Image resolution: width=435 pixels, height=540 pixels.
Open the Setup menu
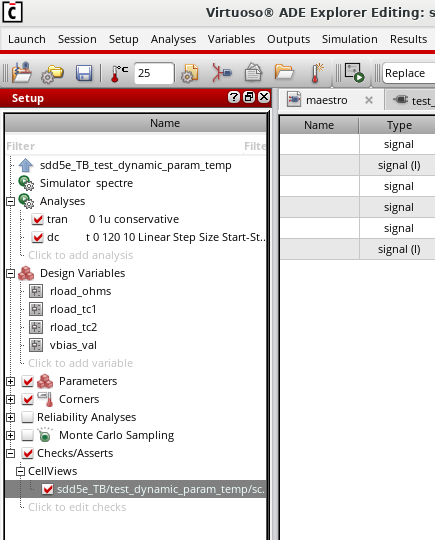pyautogui.click(x=124, y=39)
